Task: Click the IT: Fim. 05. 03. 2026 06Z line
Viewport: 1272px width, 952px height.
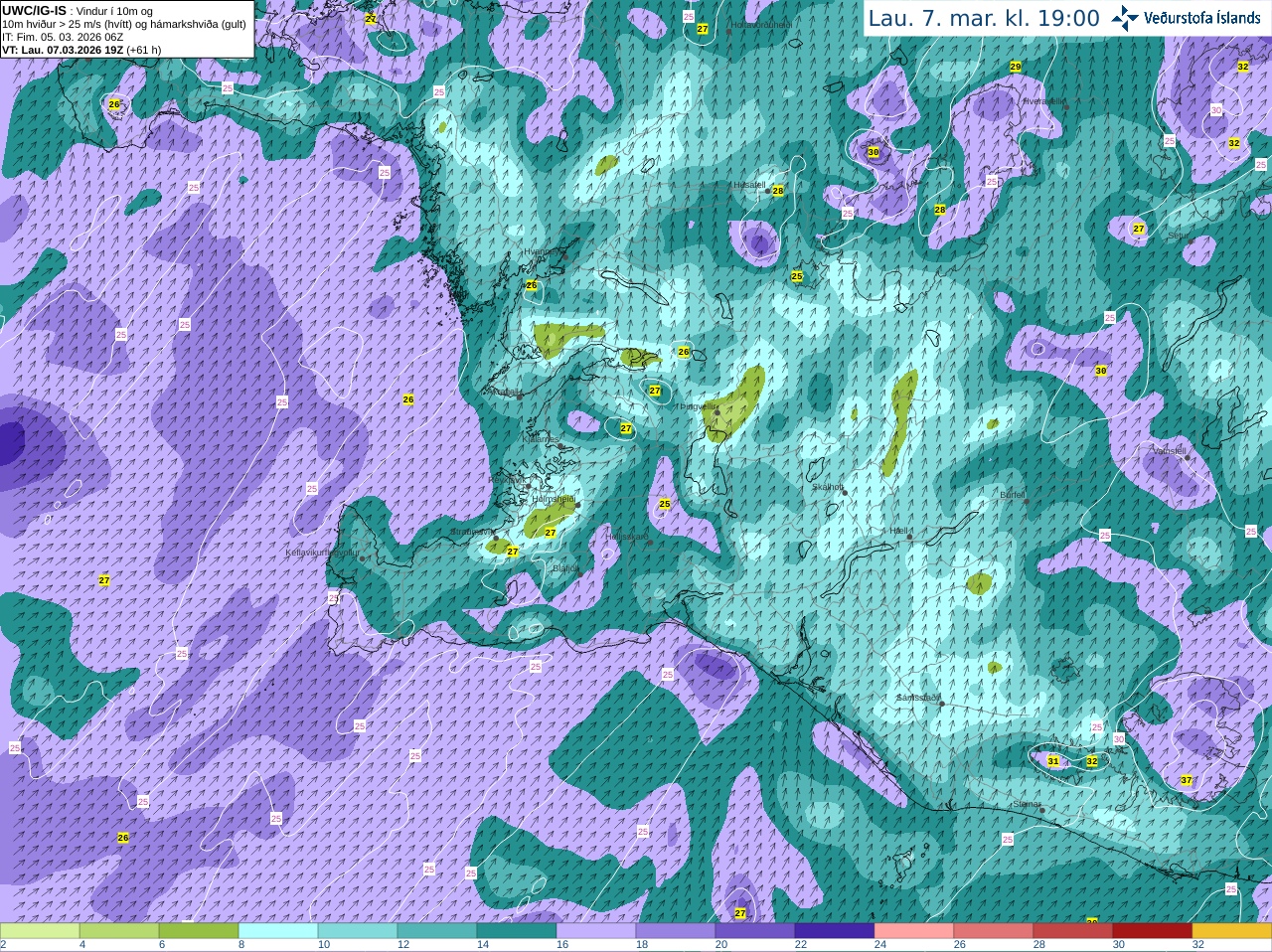Action: tap(63, 36)
